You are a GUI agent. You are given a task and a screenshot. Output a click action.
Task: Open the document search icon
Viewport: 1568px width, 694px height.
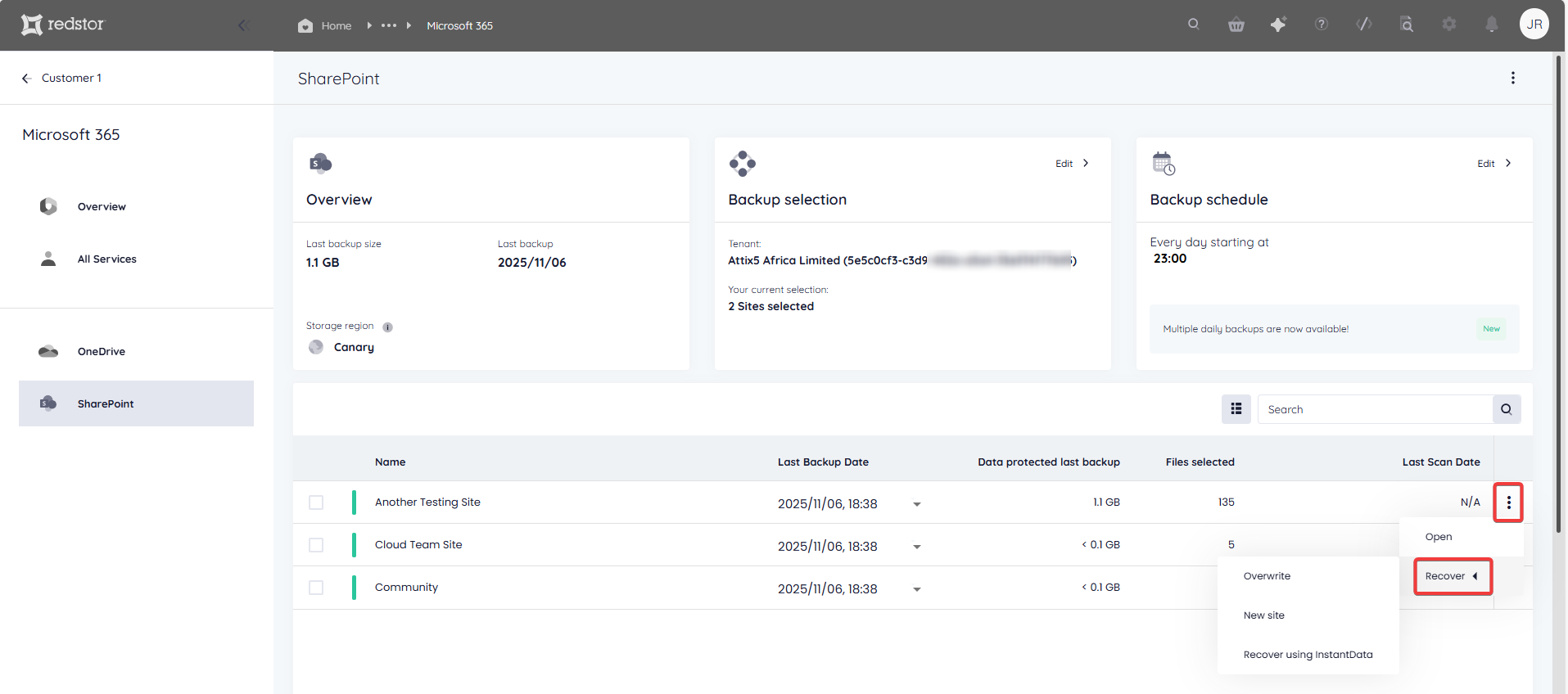coord(1407,25)
